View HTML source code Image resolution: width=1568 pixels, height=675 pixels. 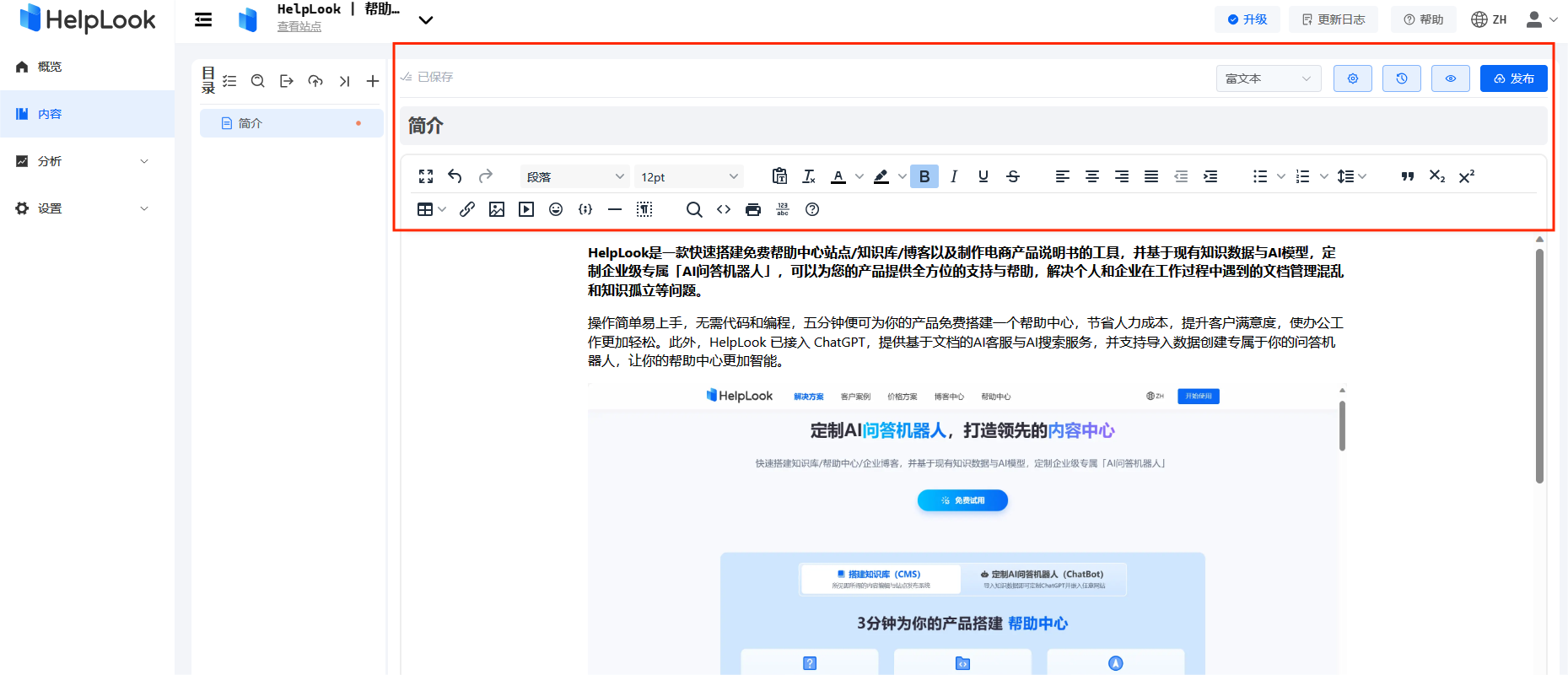724,209
